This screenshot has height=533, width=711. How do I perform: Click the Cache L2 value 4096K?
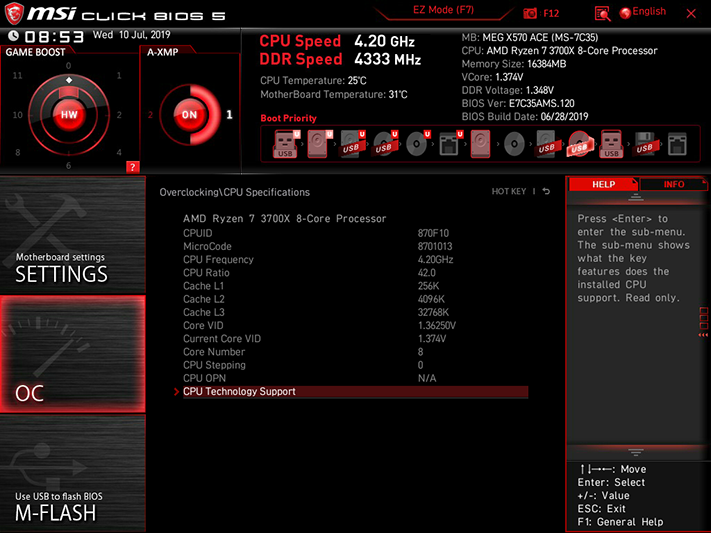point(431,299)
